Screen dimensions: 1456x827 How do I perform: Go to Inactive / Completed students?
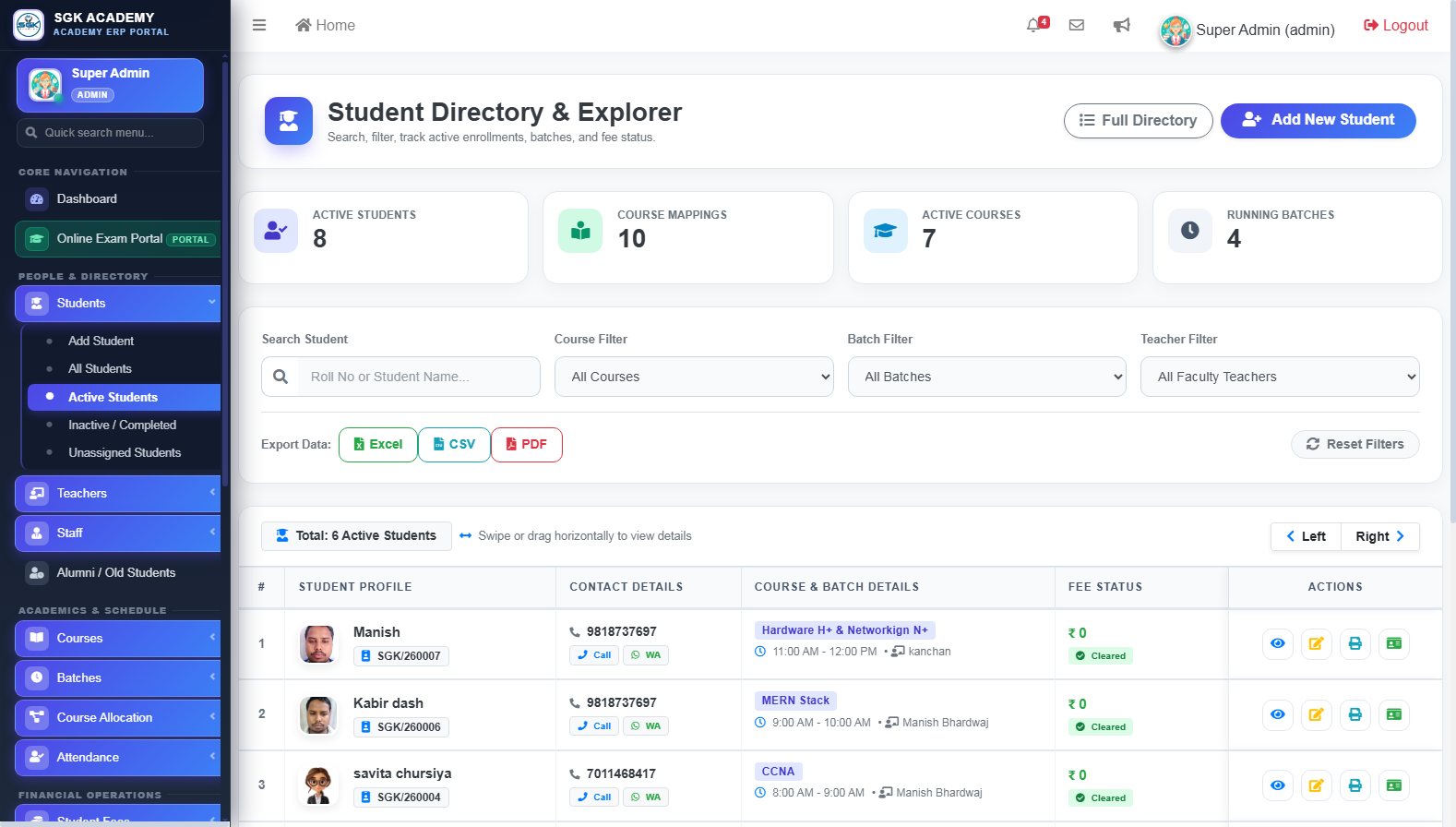point(122,425)
